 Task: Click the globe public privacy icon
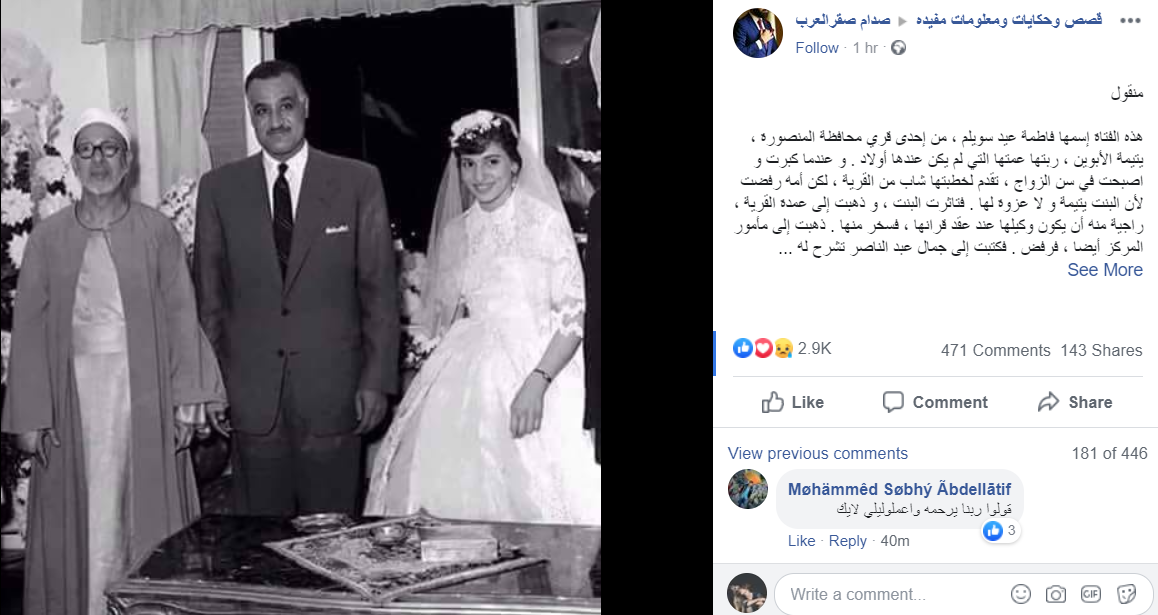coord(898,48)
